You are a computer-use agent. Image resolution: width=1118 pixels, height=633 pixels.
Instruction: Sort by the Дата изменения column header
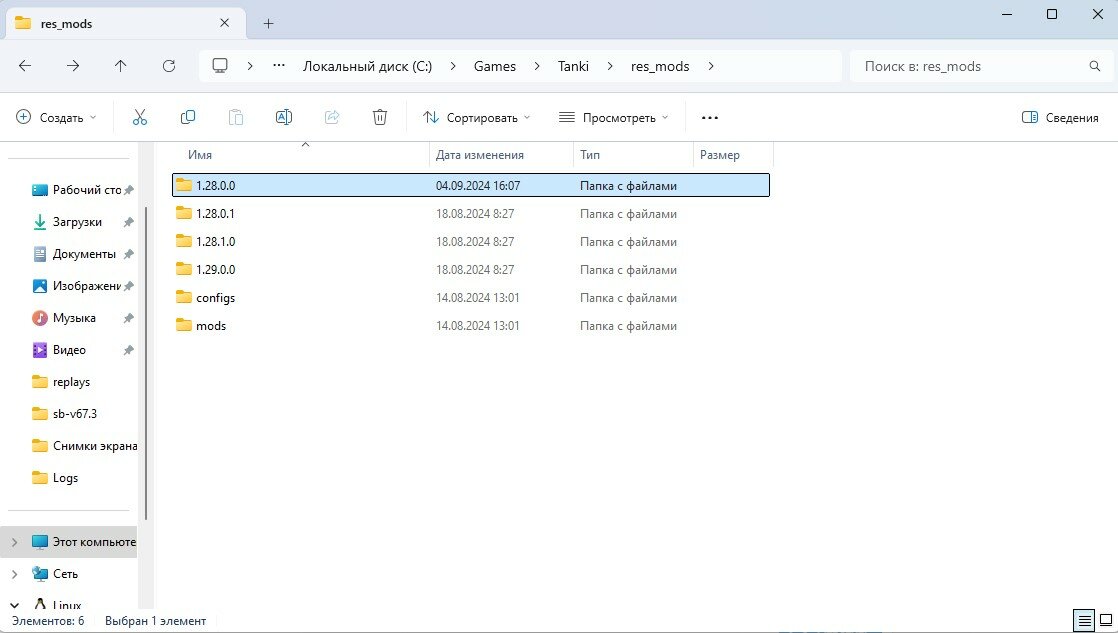coord(480,155)
